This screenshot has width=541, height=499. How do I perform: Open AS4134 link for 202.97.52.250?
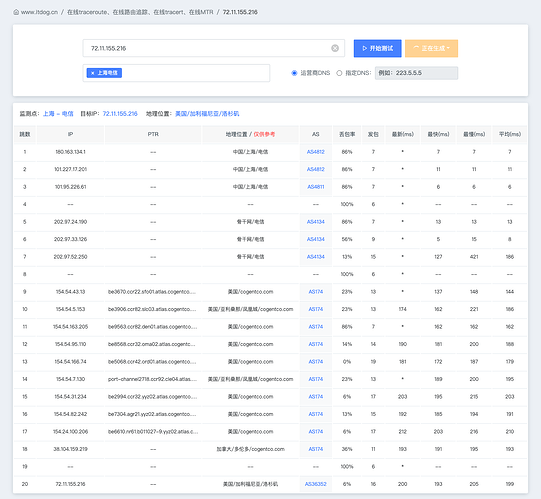click(316, 257)
